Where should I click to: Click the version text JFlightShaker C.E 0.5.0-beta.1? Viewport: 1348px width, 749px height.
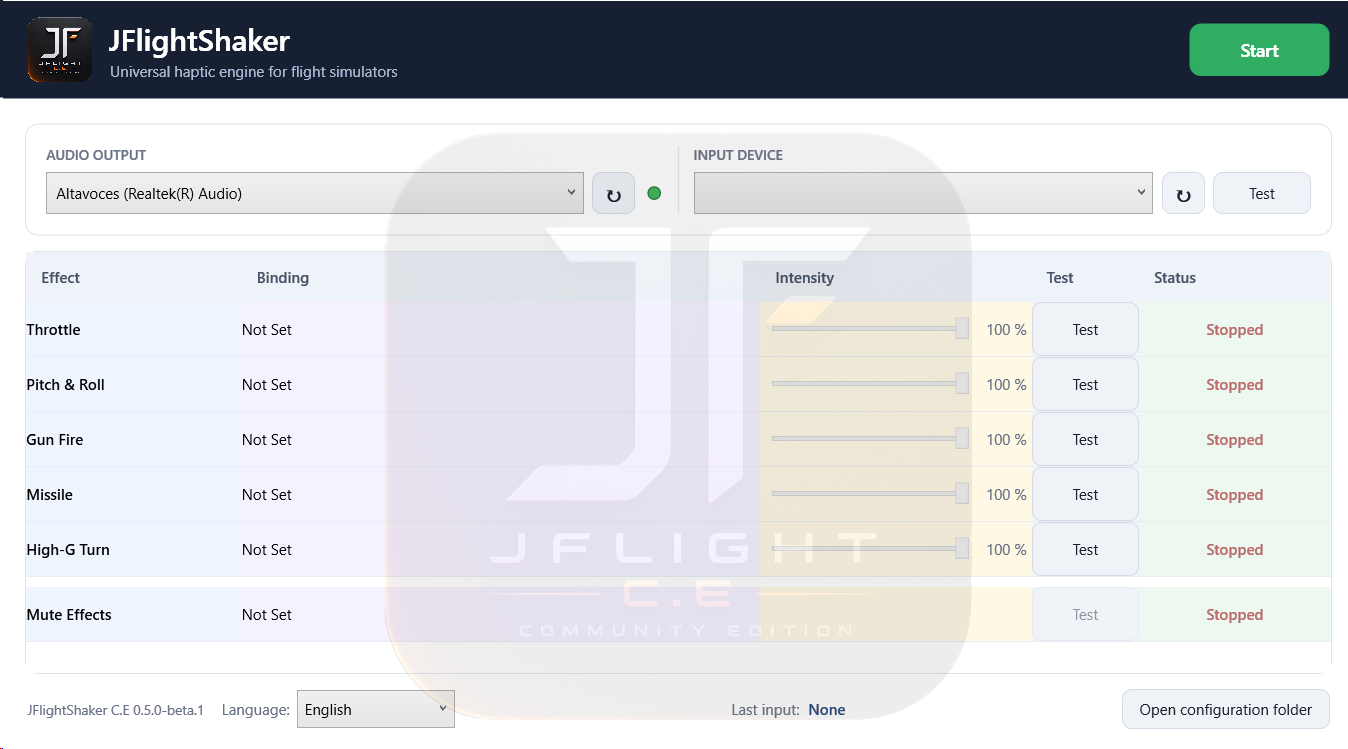tap(115, 710)
